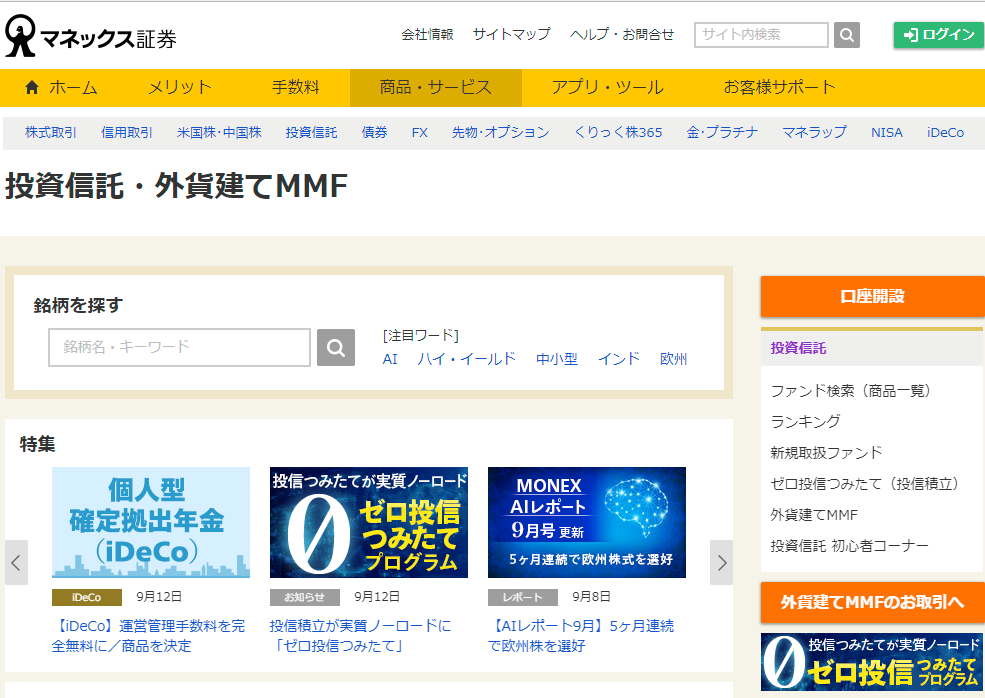
Task: Click the ログイン login button
Action: [939, 35]
